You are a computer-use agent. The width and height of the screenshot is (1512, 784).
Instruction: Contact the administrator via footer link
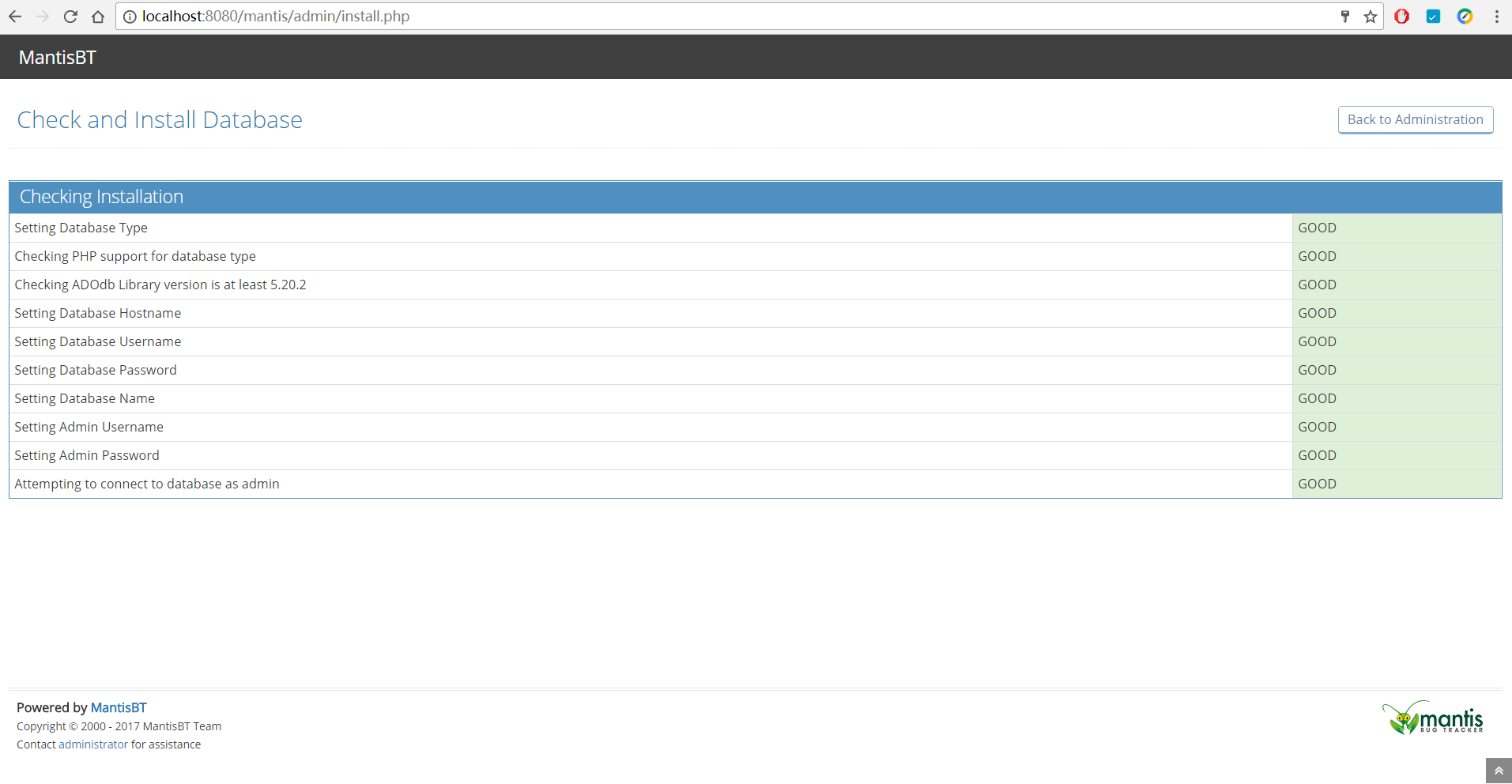tap(93, 744)
